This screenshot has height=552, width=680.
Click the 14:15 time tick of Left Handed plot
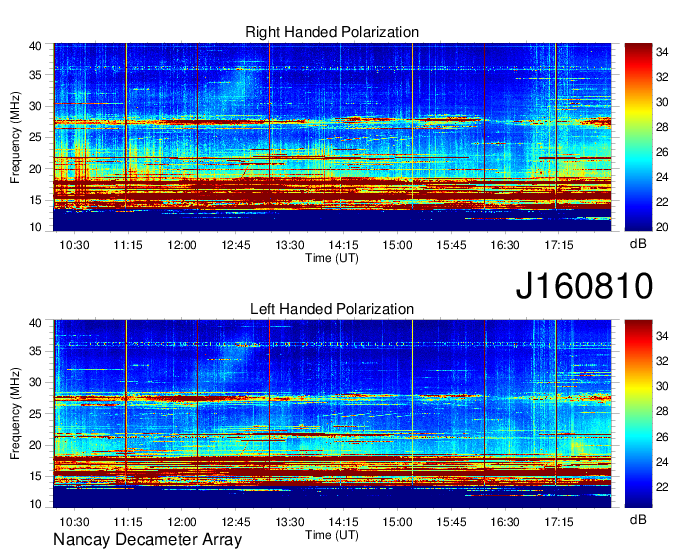click(x=343, y=522)
